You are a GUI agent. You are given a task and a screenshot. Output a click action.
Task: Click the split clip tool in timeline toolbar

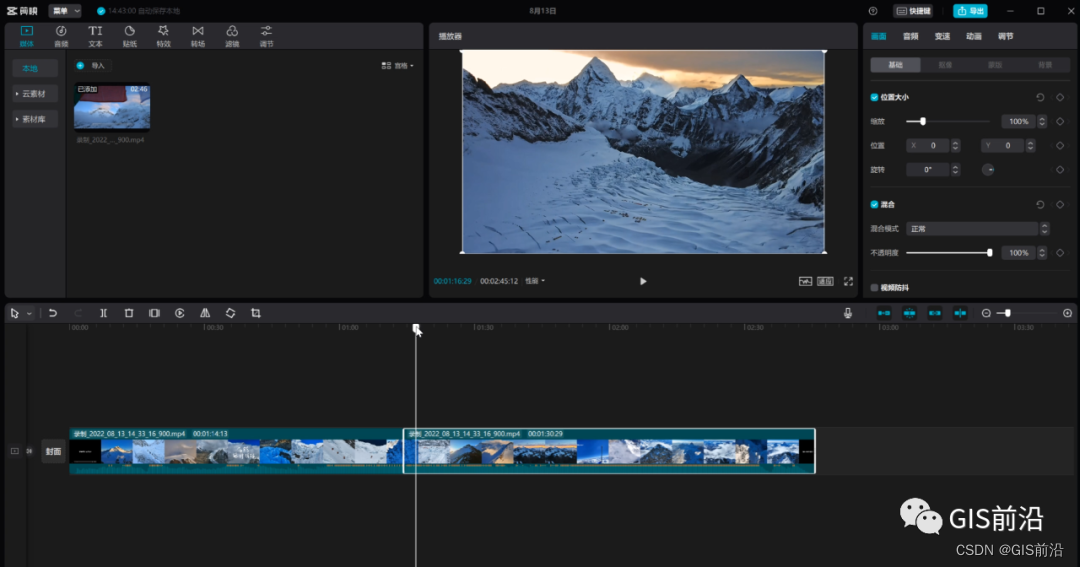tap(103, 313)
